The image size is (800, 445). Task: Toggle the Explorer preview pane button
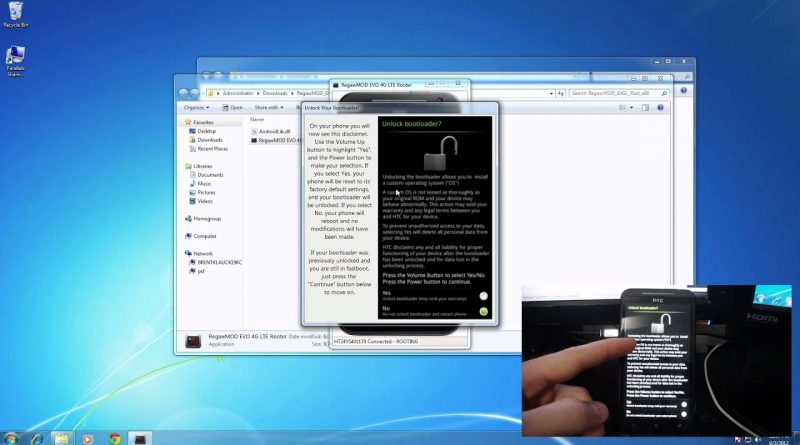coord(645,108)
